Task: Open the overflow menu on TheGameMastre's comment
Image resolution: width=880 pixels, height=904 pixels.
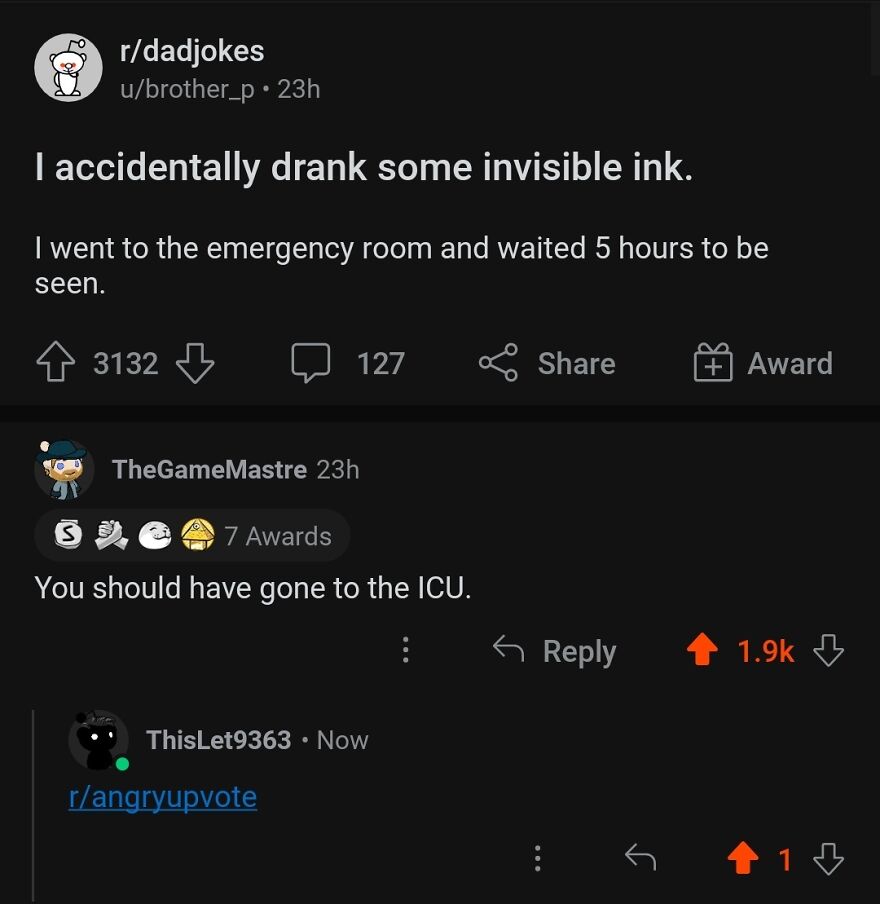Action: pyautogui.click(x=405, y=650)
